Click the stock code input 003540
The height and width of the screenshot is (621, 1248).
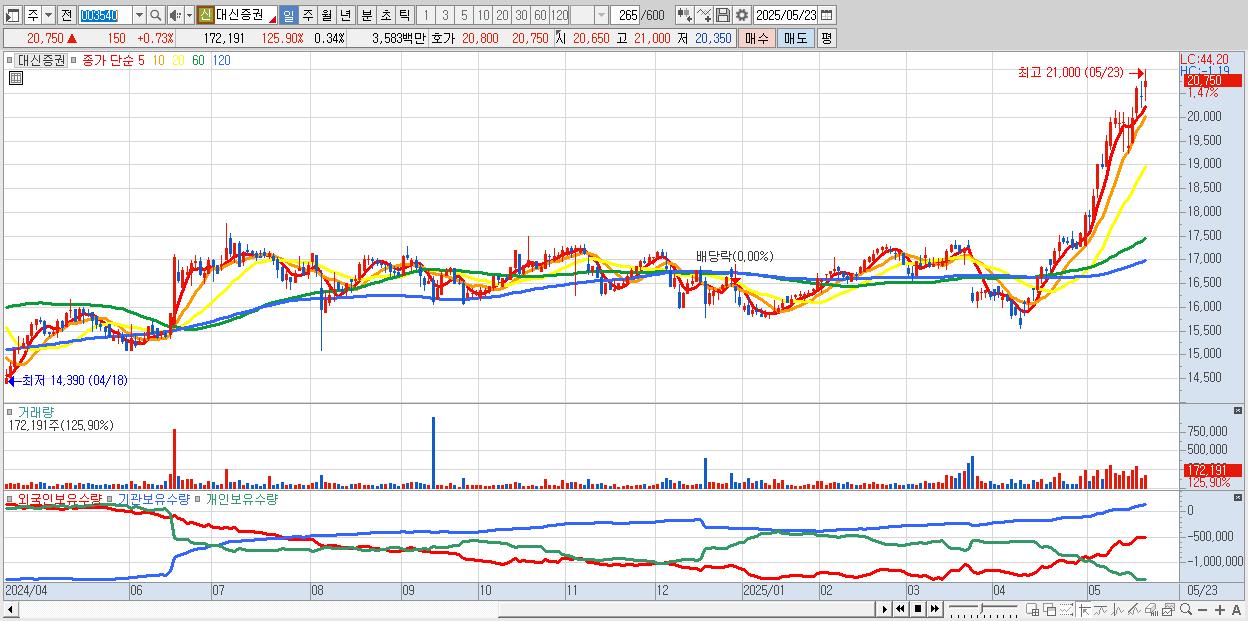tap(105, 15)
